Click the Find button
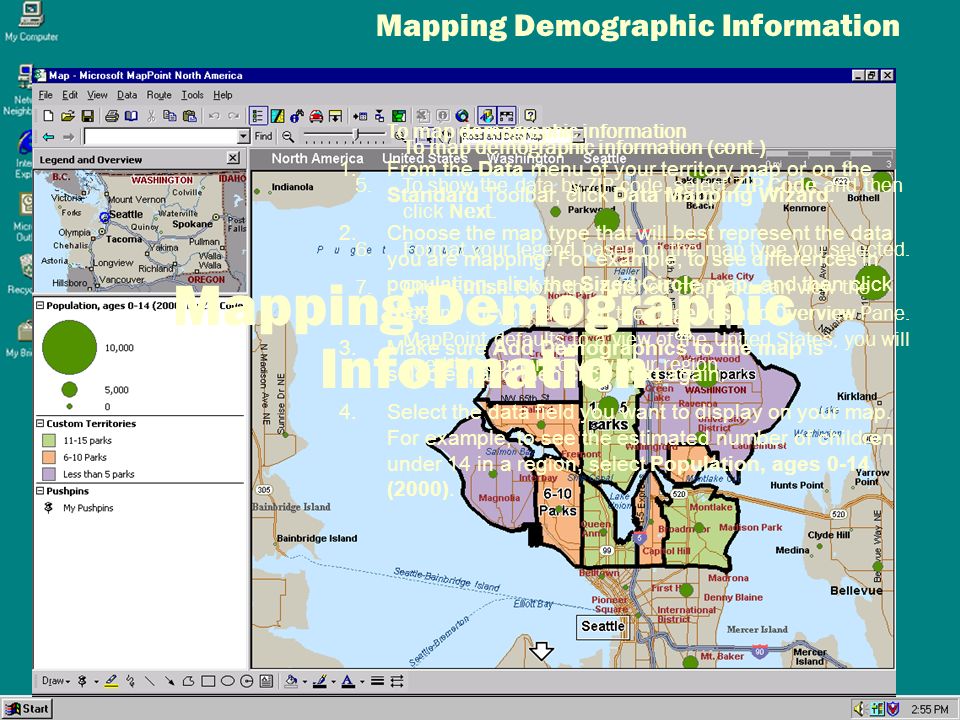 [x=263, y=137]
